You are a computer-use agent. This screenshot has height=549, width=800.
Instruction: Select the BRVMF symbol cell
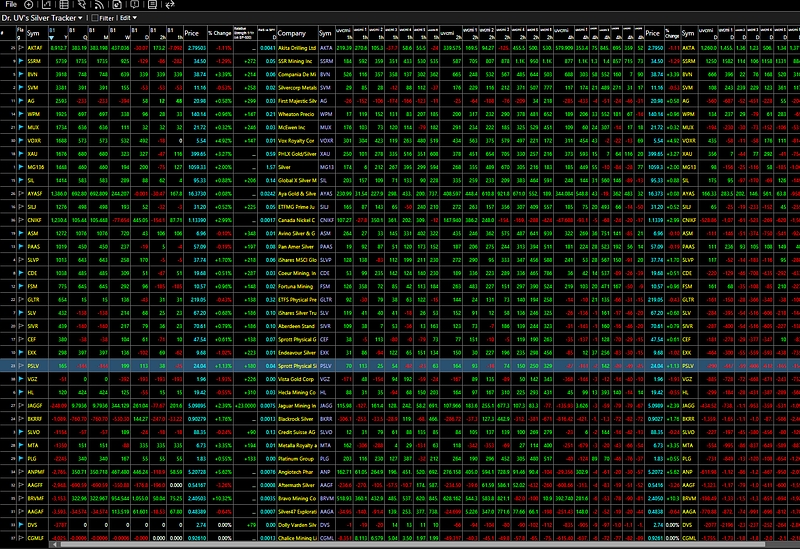37,498
